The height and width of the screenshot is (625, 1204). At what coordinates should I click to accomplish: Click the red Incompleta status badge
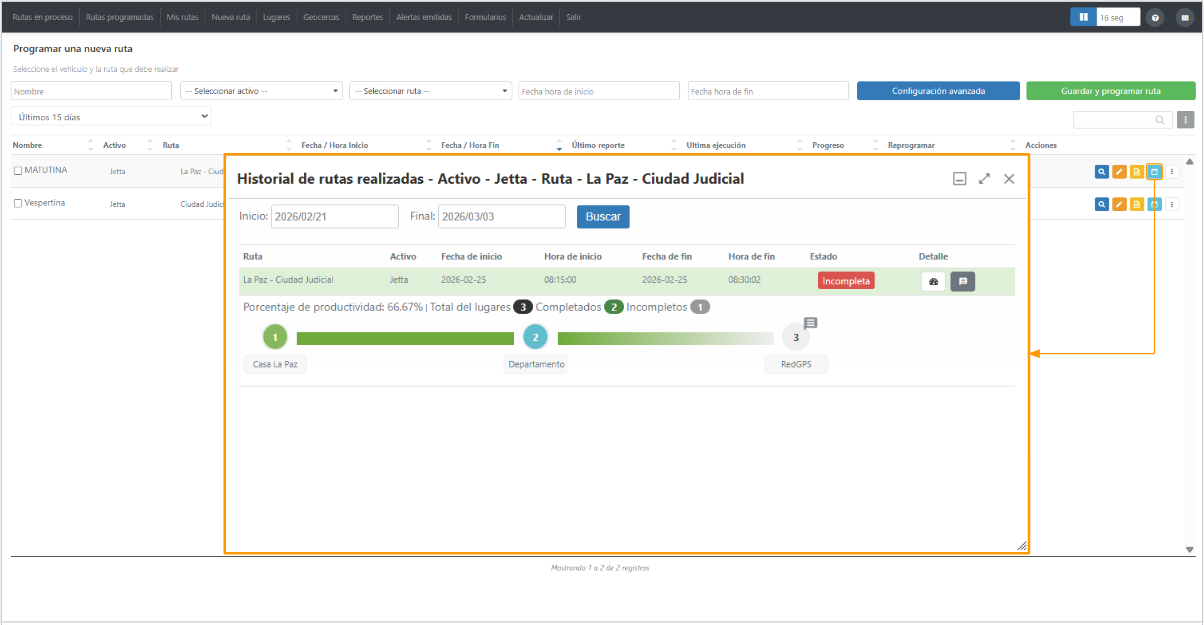(846, 281)
